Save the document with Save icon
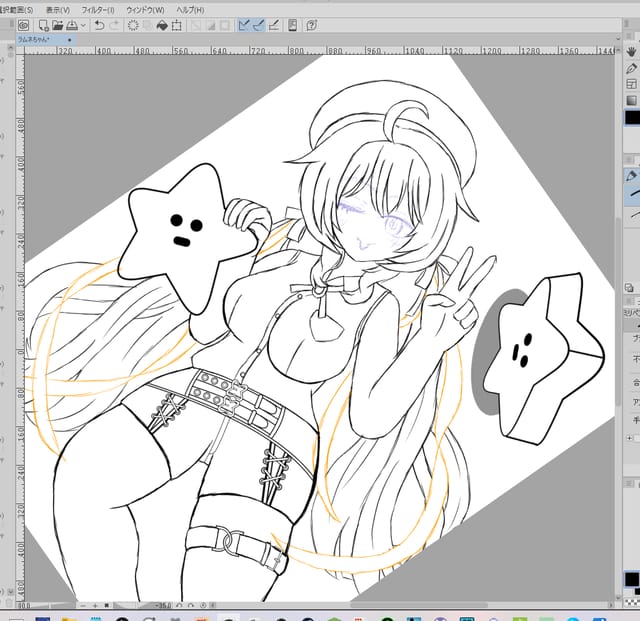This screenshot has width=640, height=621. (73, 24)
